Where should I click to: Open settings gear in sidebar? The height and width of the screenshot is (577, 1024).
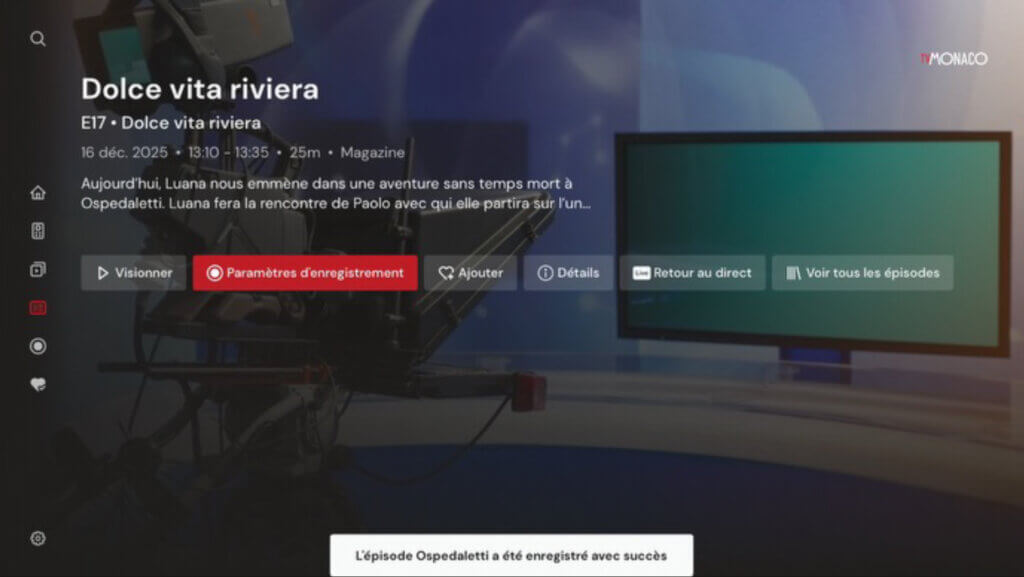(x=38, y=538)
